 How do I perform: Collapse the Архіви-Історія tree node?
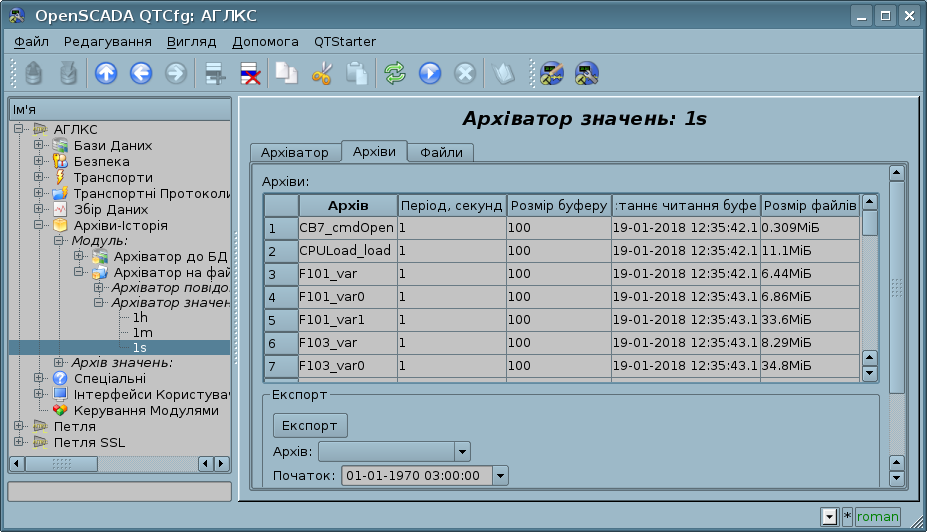[x=39, y=225]
